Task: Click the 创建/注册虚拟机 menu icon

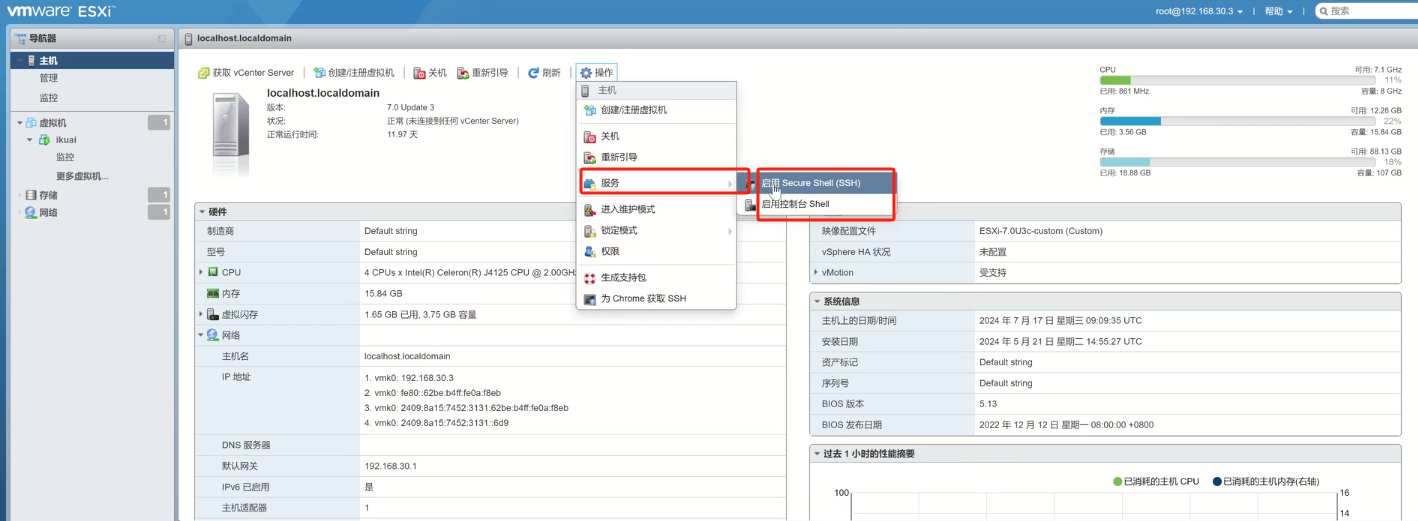Action: [x=589, y=110]
